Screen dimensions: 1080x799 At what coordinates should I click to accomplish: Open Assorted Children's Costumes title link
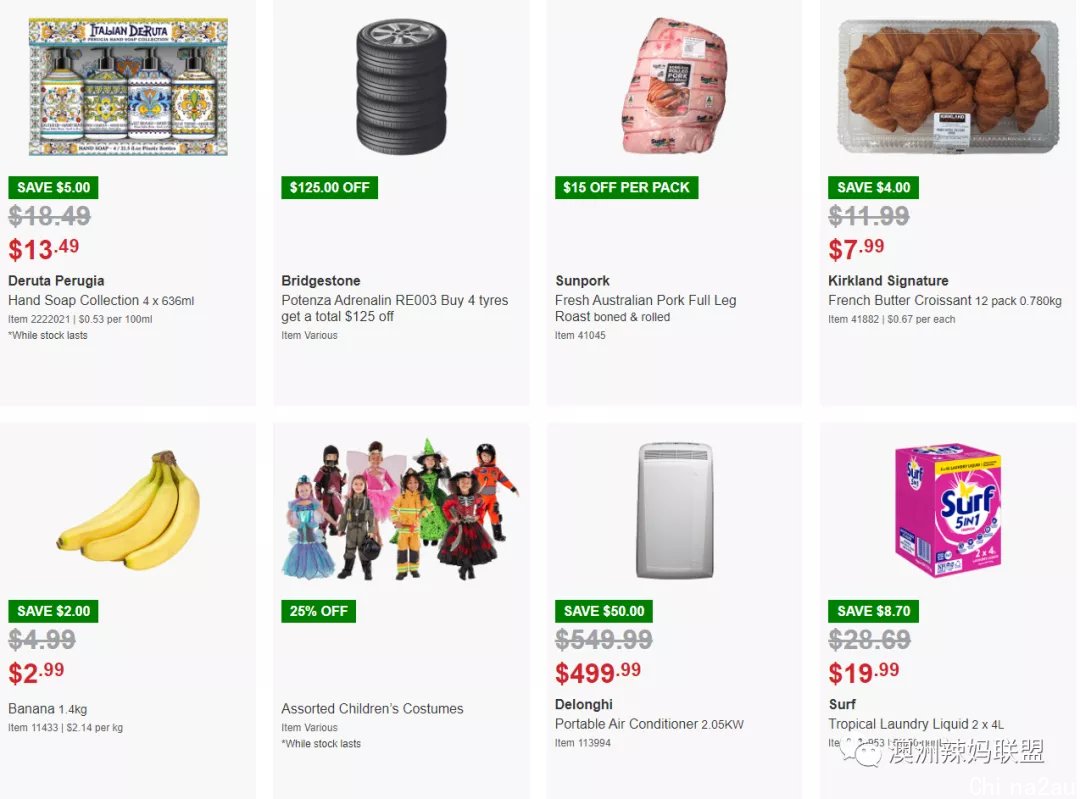tap(372, 708)
